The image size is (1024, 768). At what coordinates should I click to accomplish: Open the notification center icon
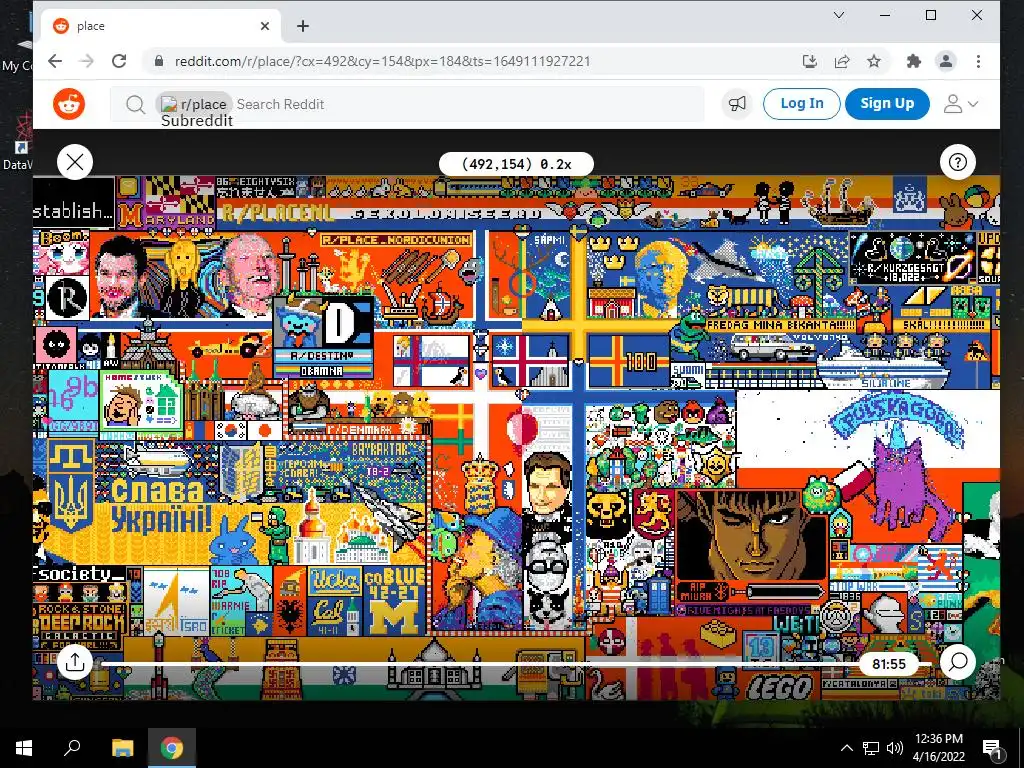(991, 748)
